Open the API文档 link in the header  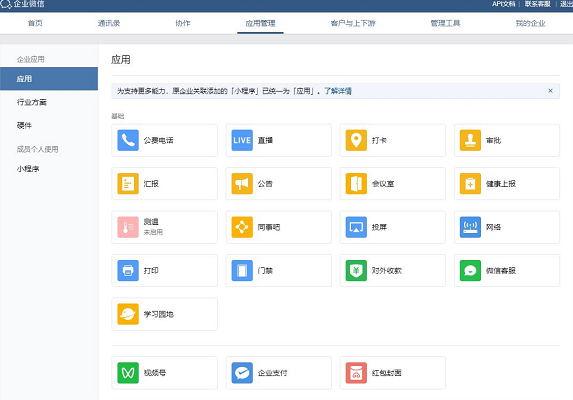[503, 4]
